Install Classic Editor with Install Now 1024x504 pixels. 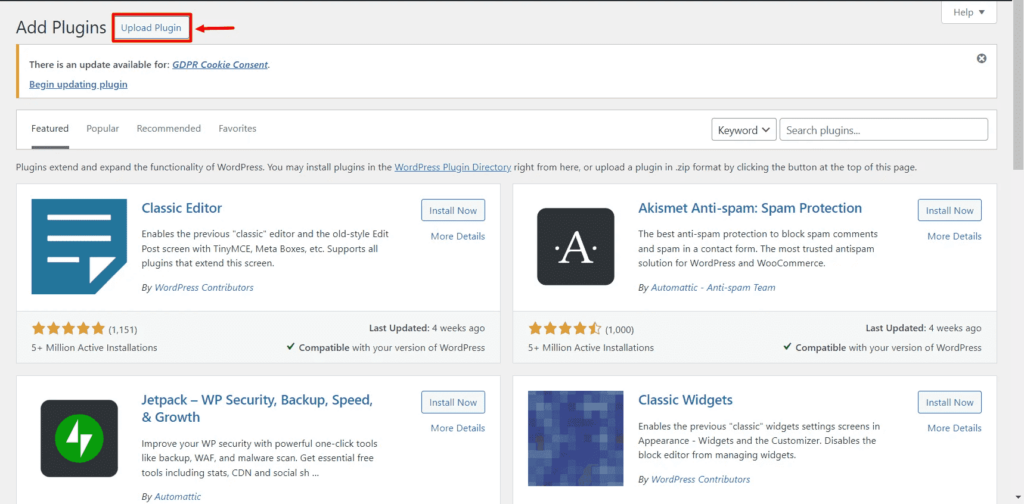[x=453, y=210]
